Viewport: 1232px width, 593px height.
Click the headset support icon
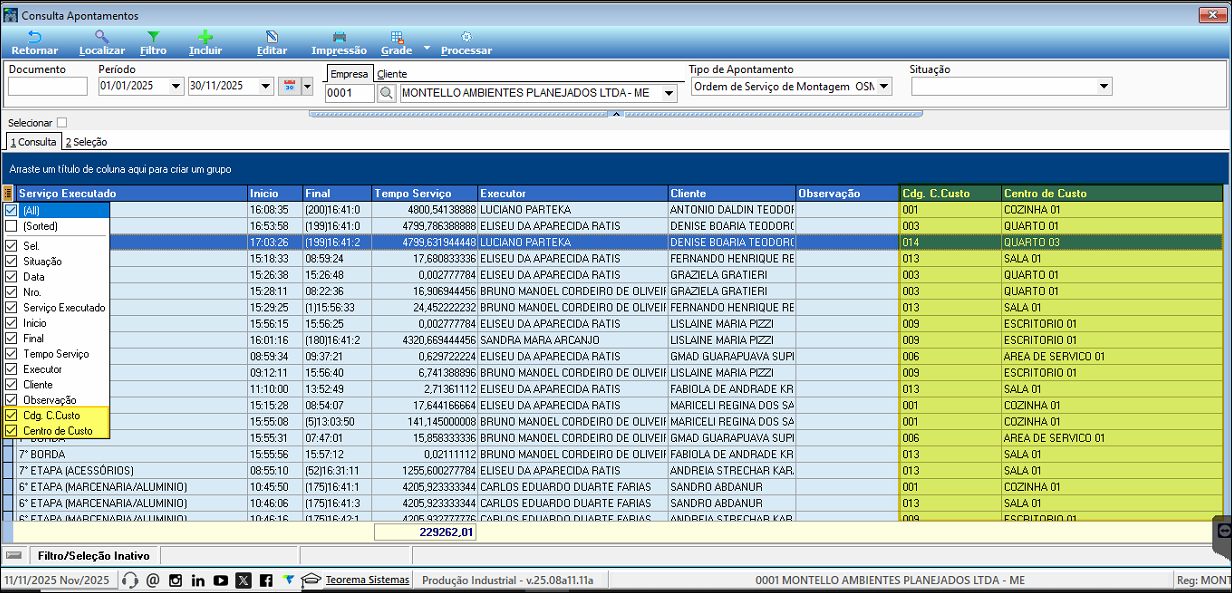(130, 580)
